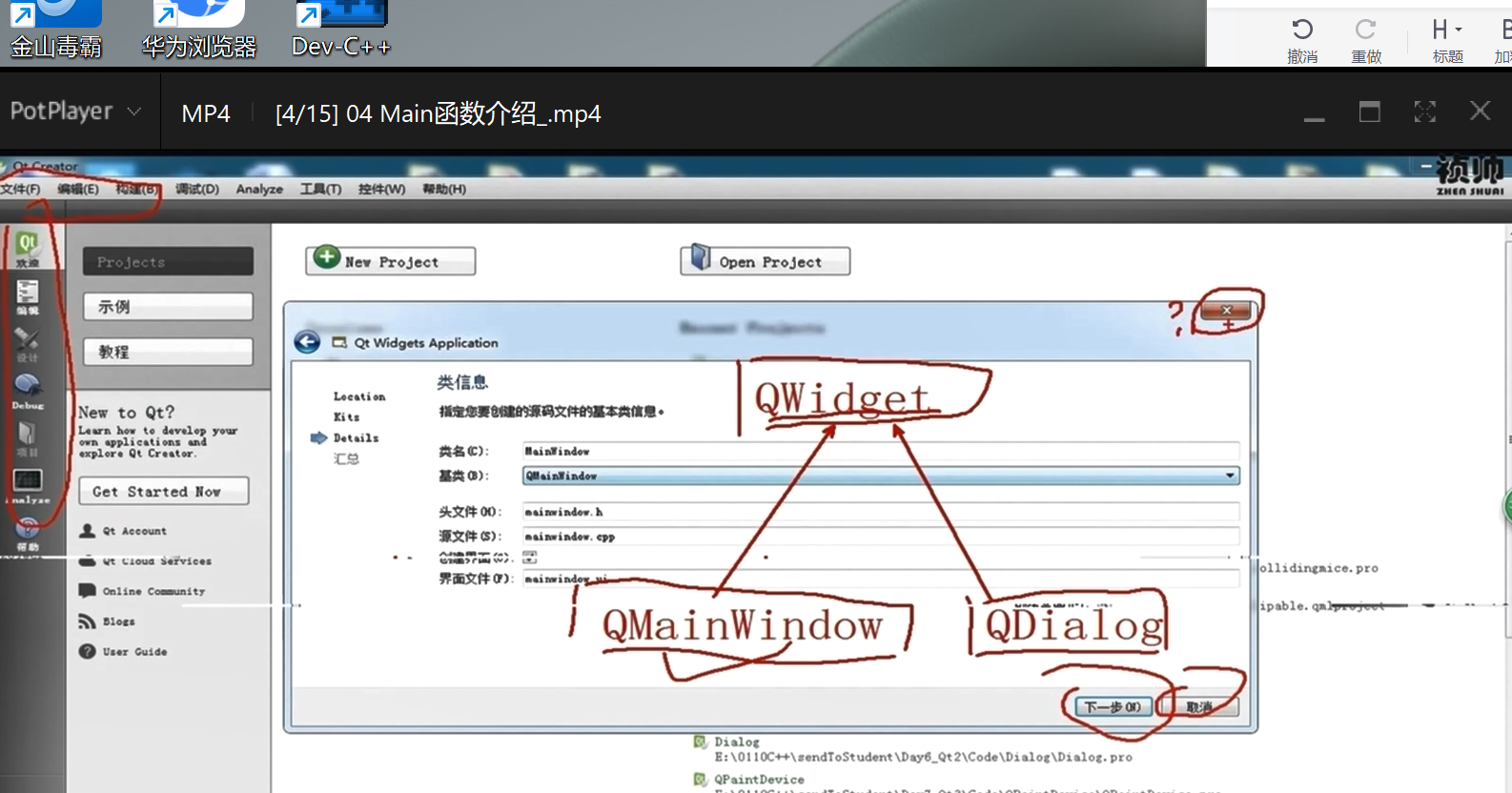
Task: Open the 编辑(E) menu
Action: coord(77,189)
